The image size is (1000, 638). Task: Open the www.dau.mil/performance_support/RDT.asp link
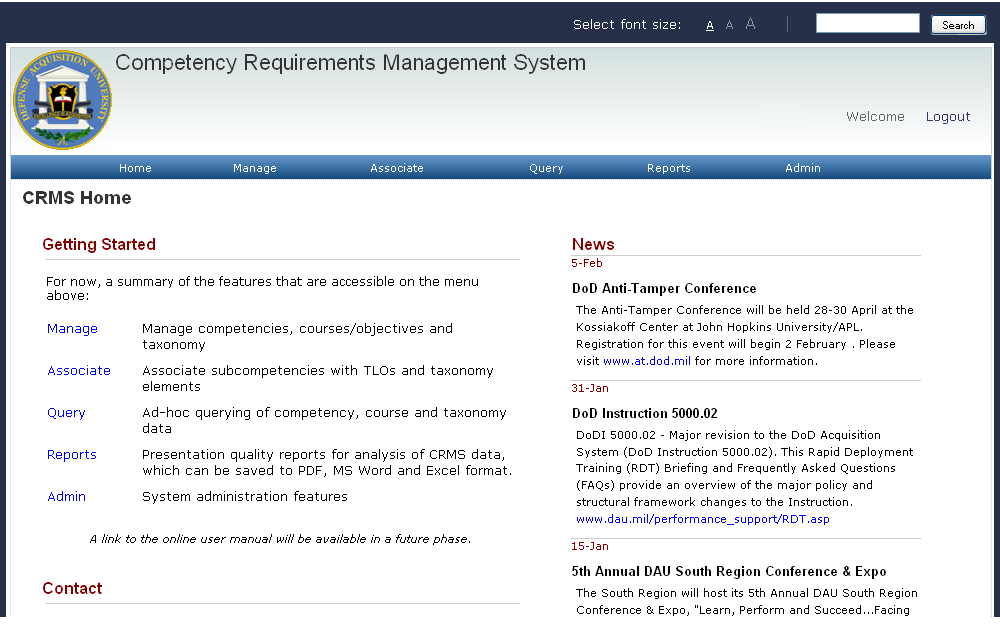[x=703, y=519]
